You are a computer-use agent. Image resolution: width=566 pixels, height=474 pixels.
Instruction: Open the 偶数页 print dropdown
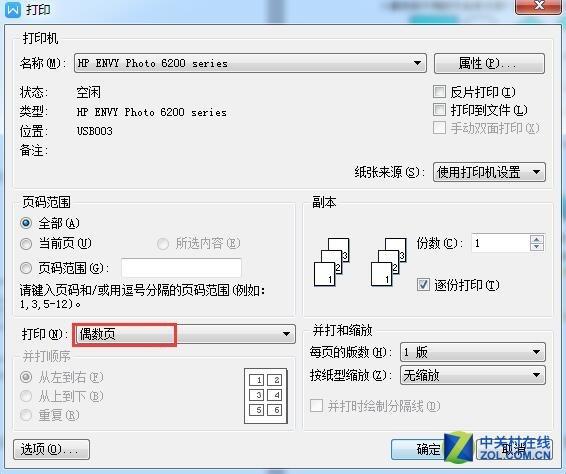(184, 334)
